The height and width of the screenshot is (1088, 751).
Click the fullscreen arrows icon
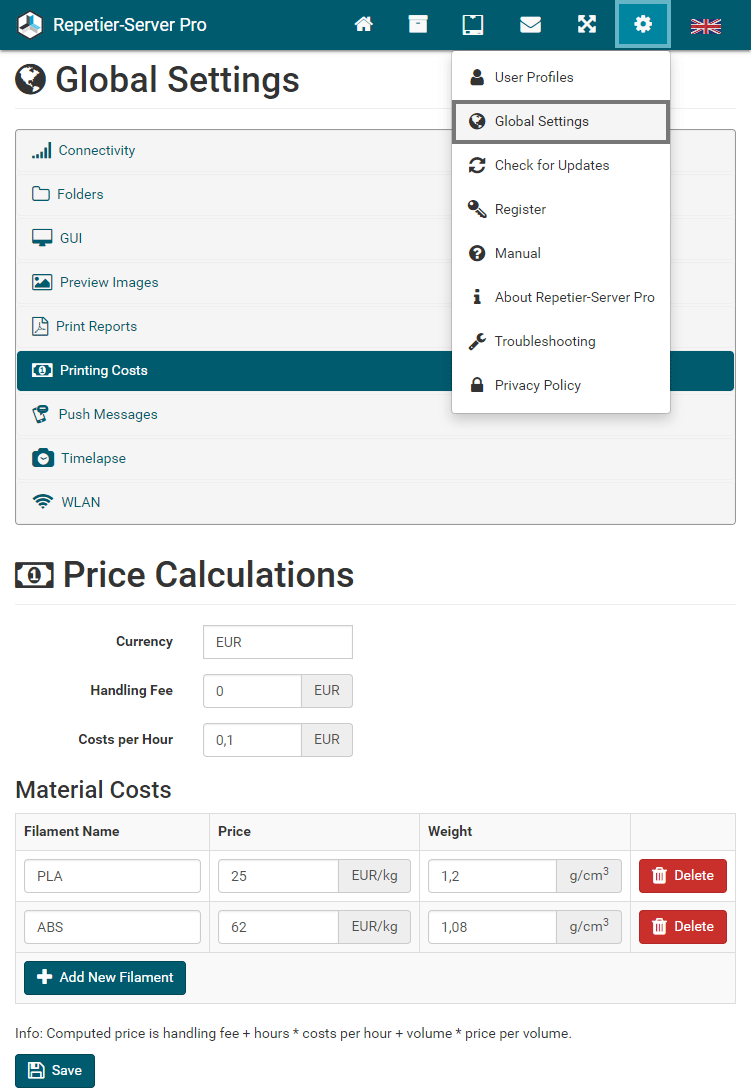click(x=587, y=25)
